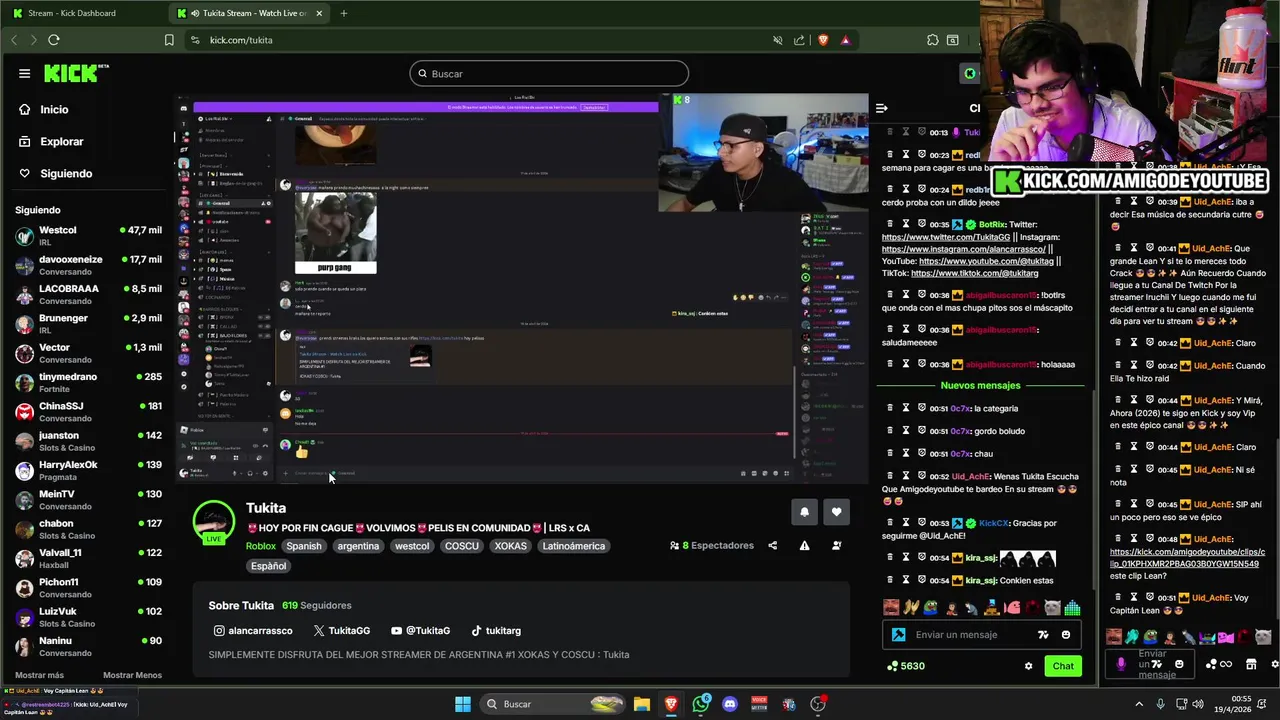Click the user icon beside report triangle
The image size is (1280, 720).
pyautogui.click(x=837, y=546)
